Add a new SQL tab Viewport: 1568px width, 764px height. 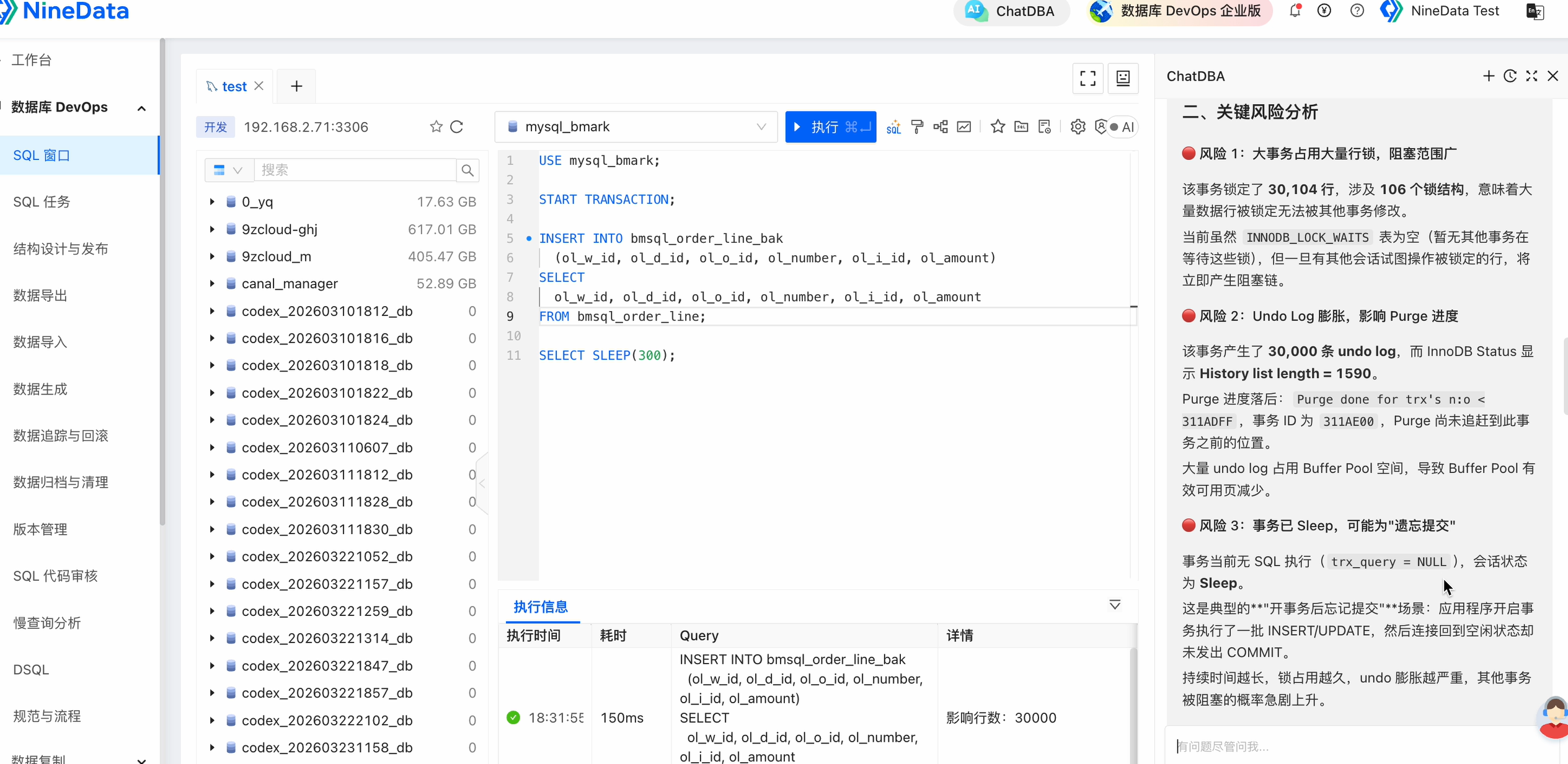pos(296,86)
